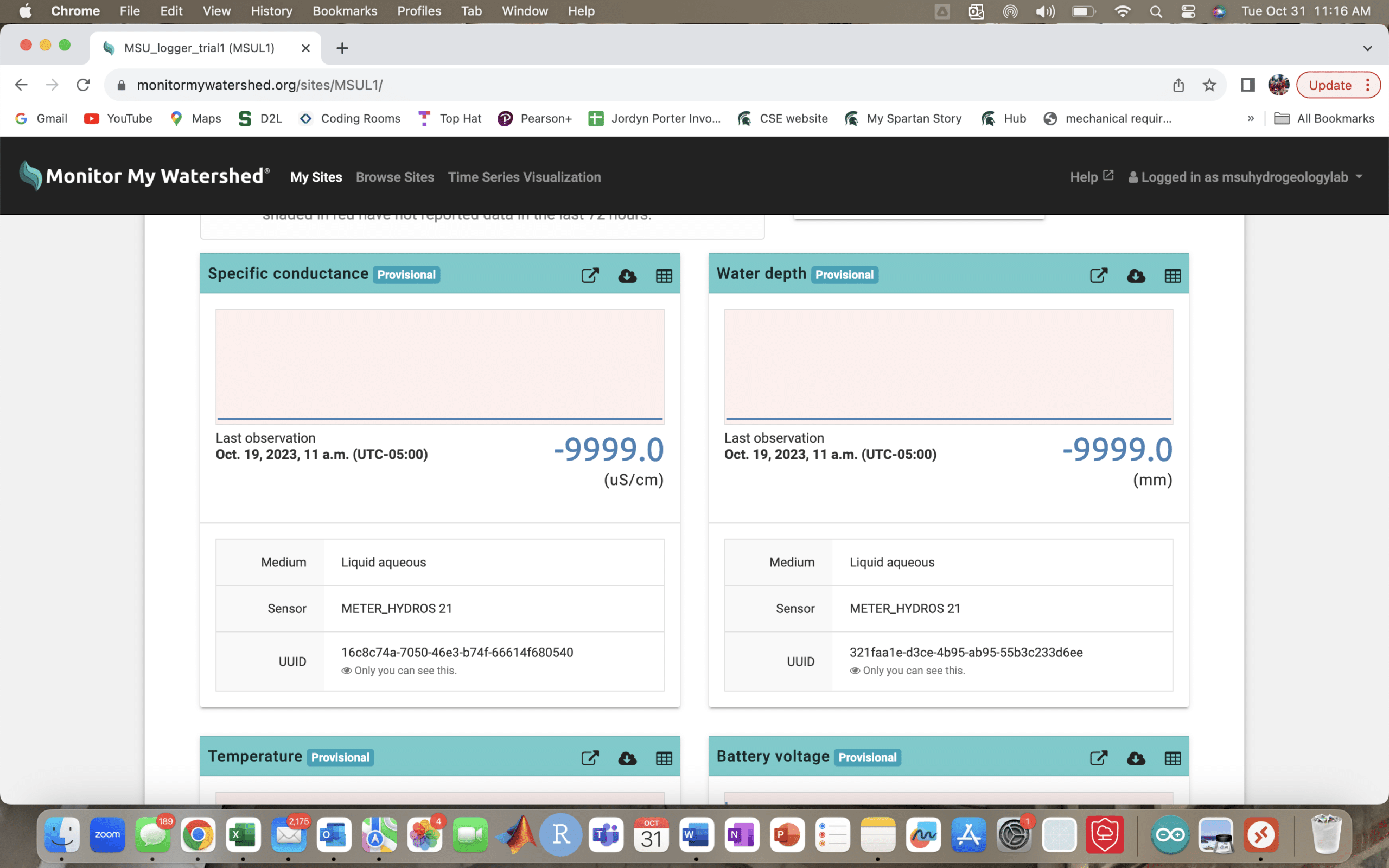This screenshot has width=1389, height=868.
Task: Open Arduino IDE from the dock
Action: [1170, 835]
